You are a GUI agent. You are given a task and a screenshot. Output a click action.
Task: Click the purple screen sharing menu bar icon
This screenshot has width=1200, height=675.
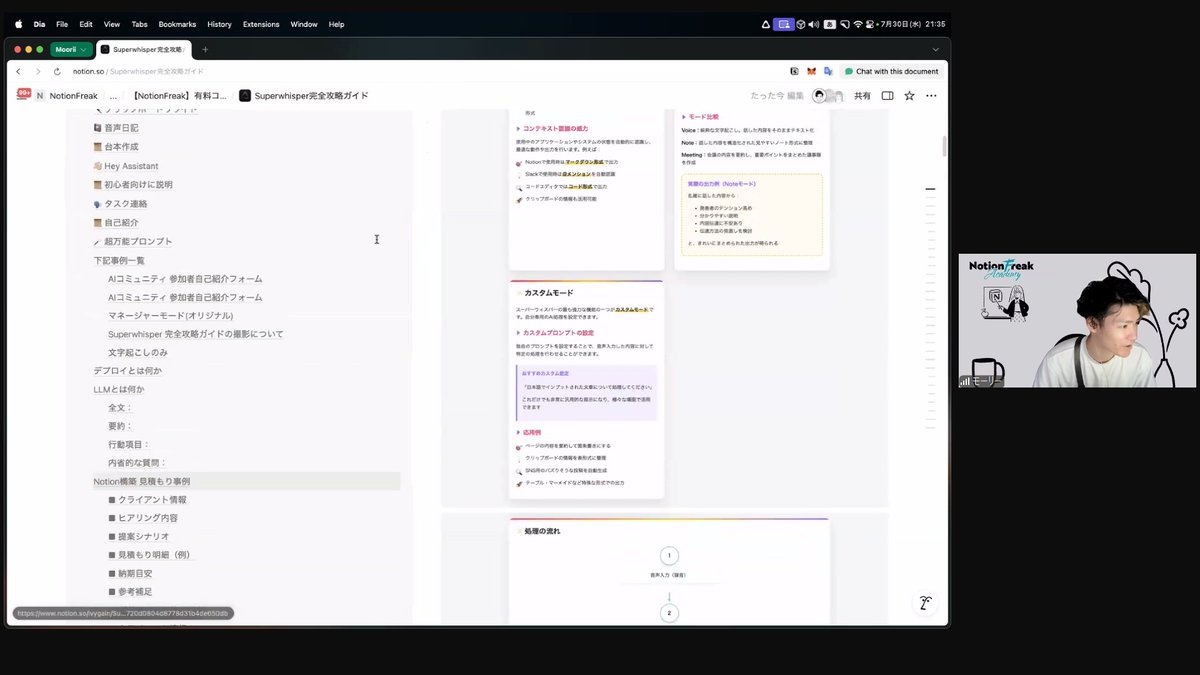tap(785, 24)
